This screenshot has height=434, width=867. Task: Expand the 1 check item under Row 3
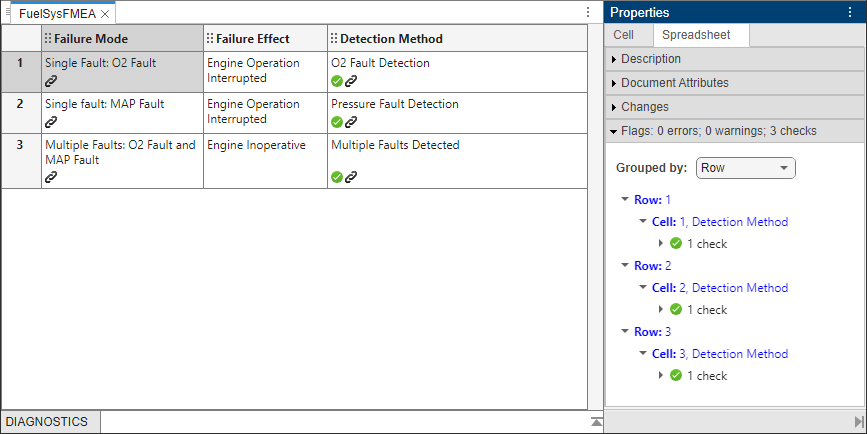tap(660, 376)
